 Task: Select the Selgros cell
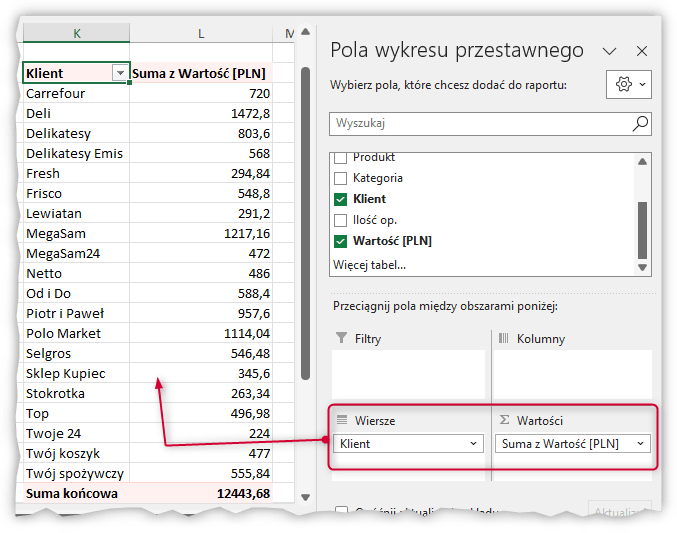coord(76,353)
